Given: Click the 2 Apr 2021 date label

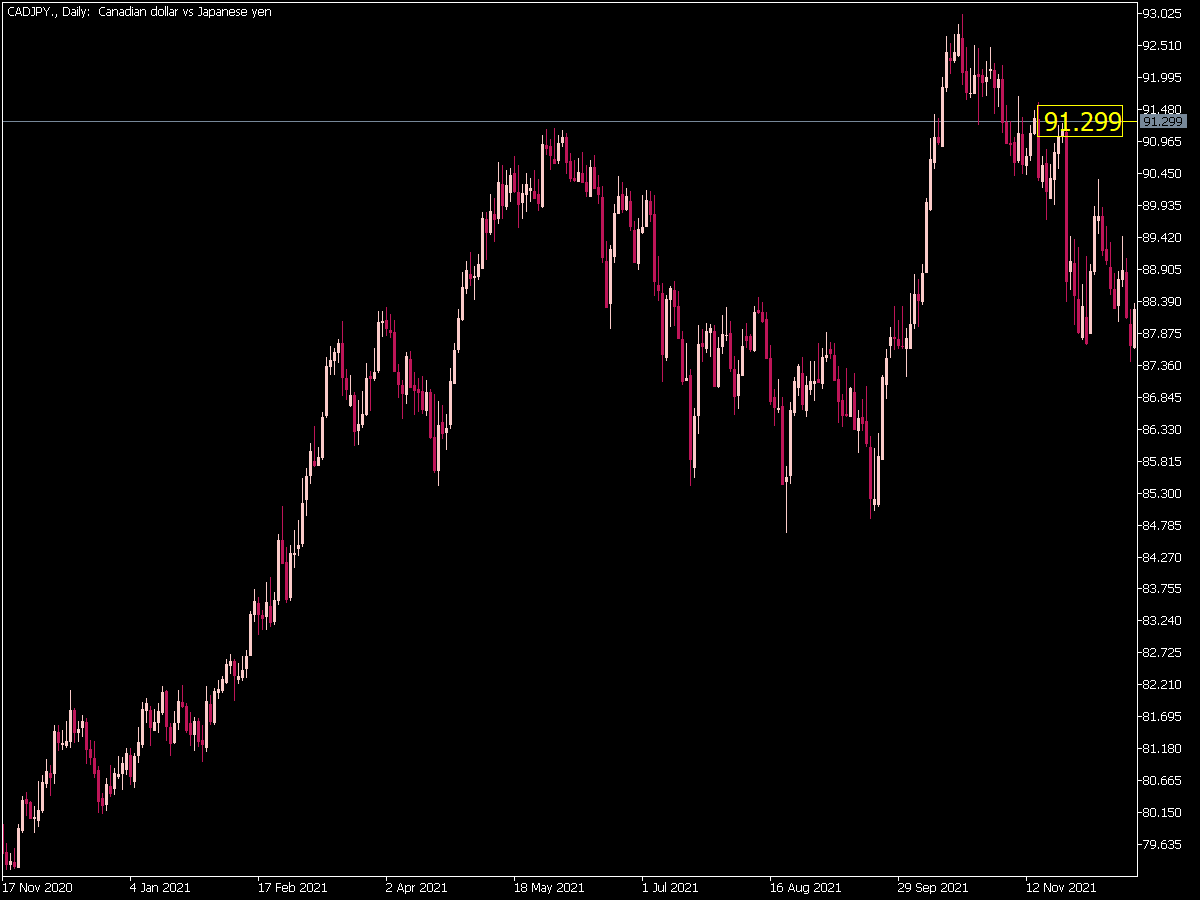Looking at the screenshot, I should 416,888.
